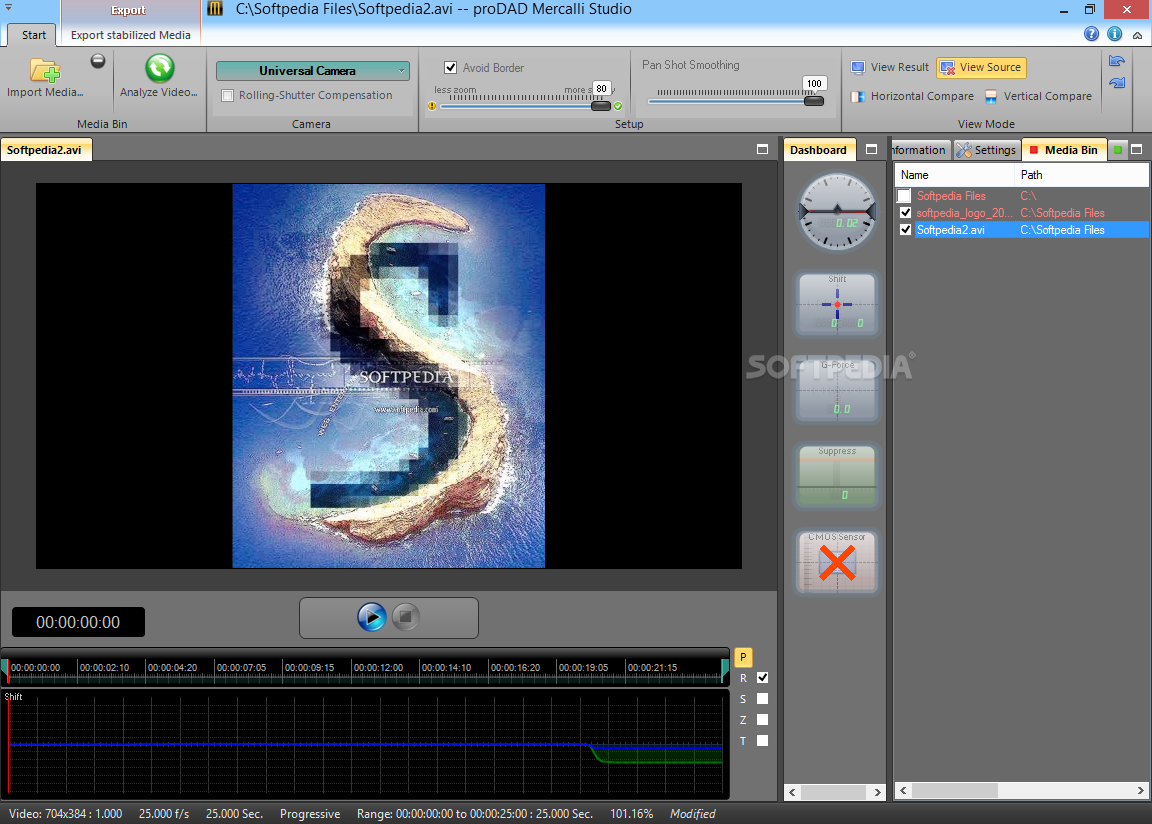Uncheck the R graph checkbox
Image resolution: width=1152 pixels, height=824 pixels.
tap(763, 678)
